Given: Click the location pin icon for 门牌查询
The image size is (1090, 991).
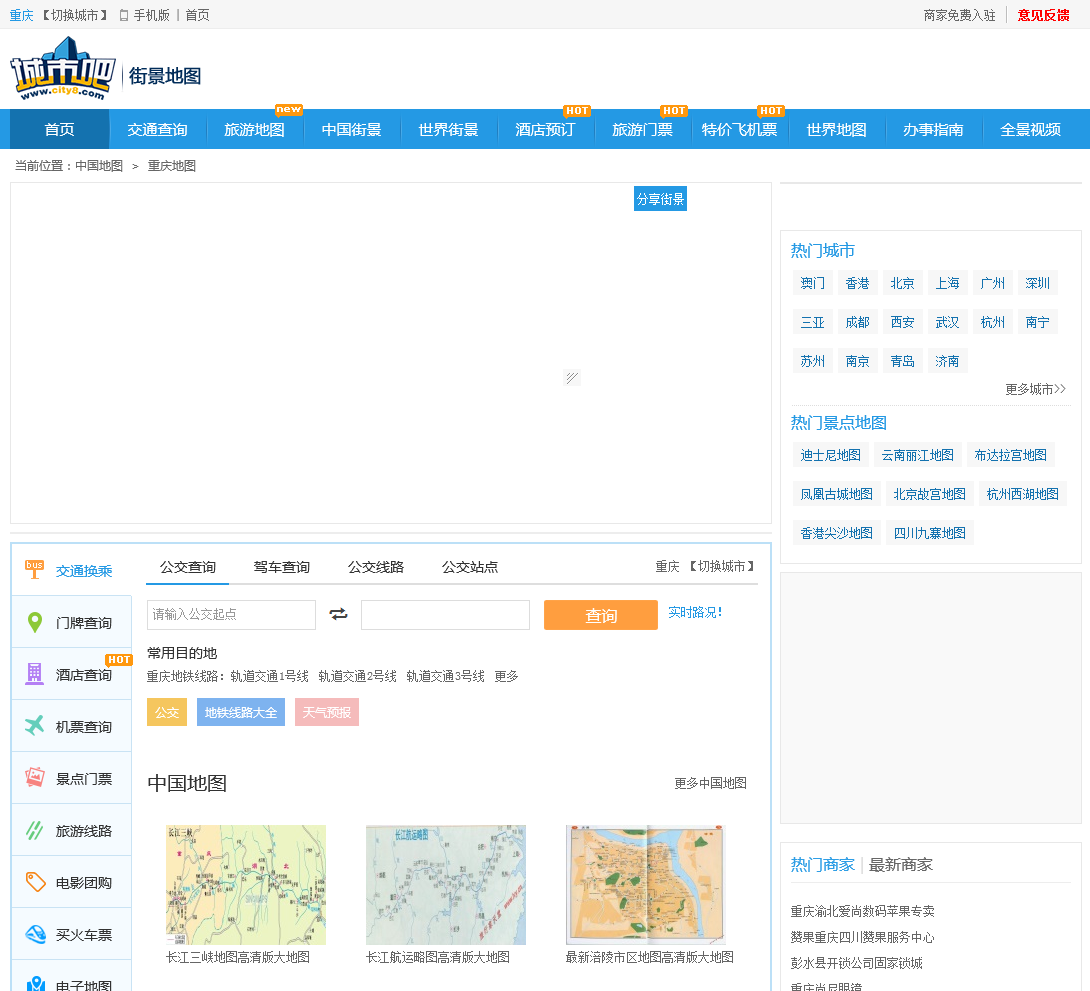Looking at the screenshot, I should (35, 623).
